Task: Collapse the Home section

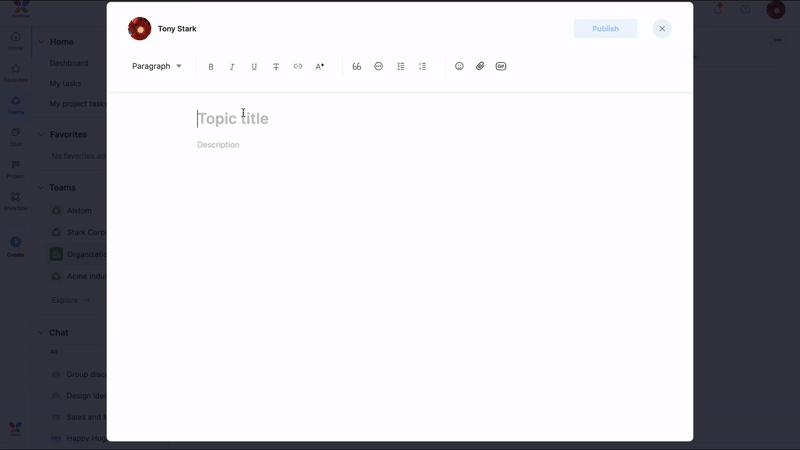Action: 41,42
